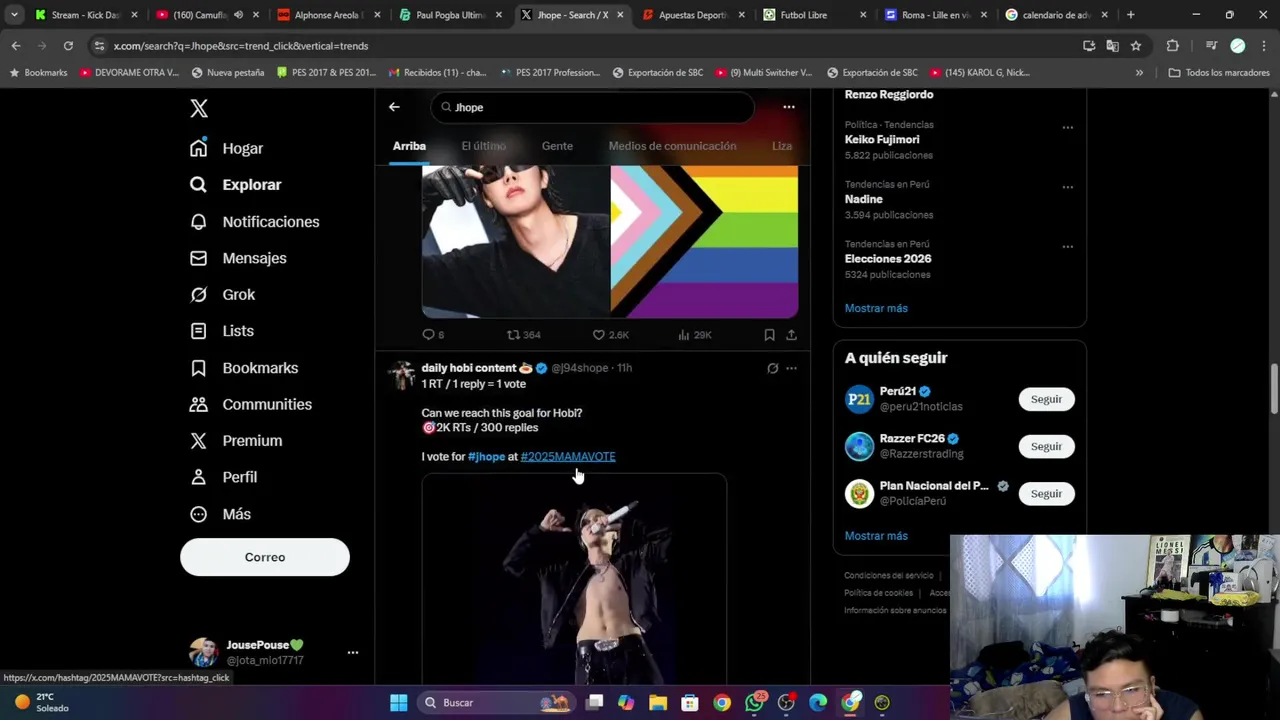This screenshot has height=720, width=1280.
Task: Open Grok from the sidebar
Action: tap(222, 295)
